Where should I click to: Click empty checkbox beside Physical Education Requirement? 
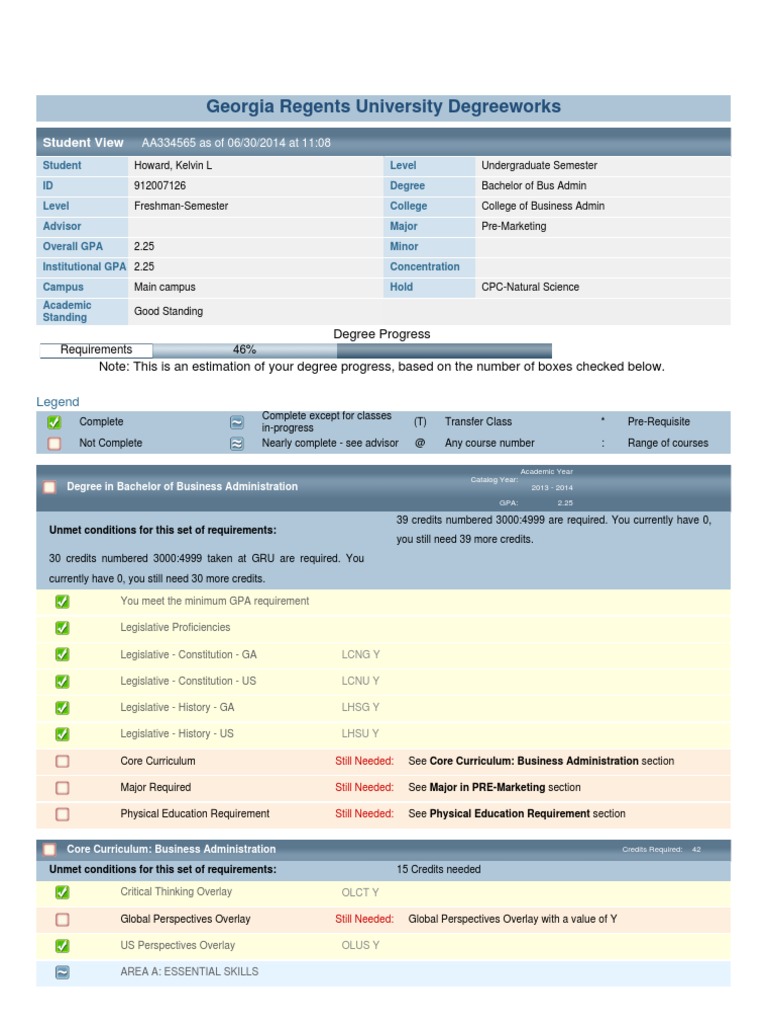(x=62, y=814)
